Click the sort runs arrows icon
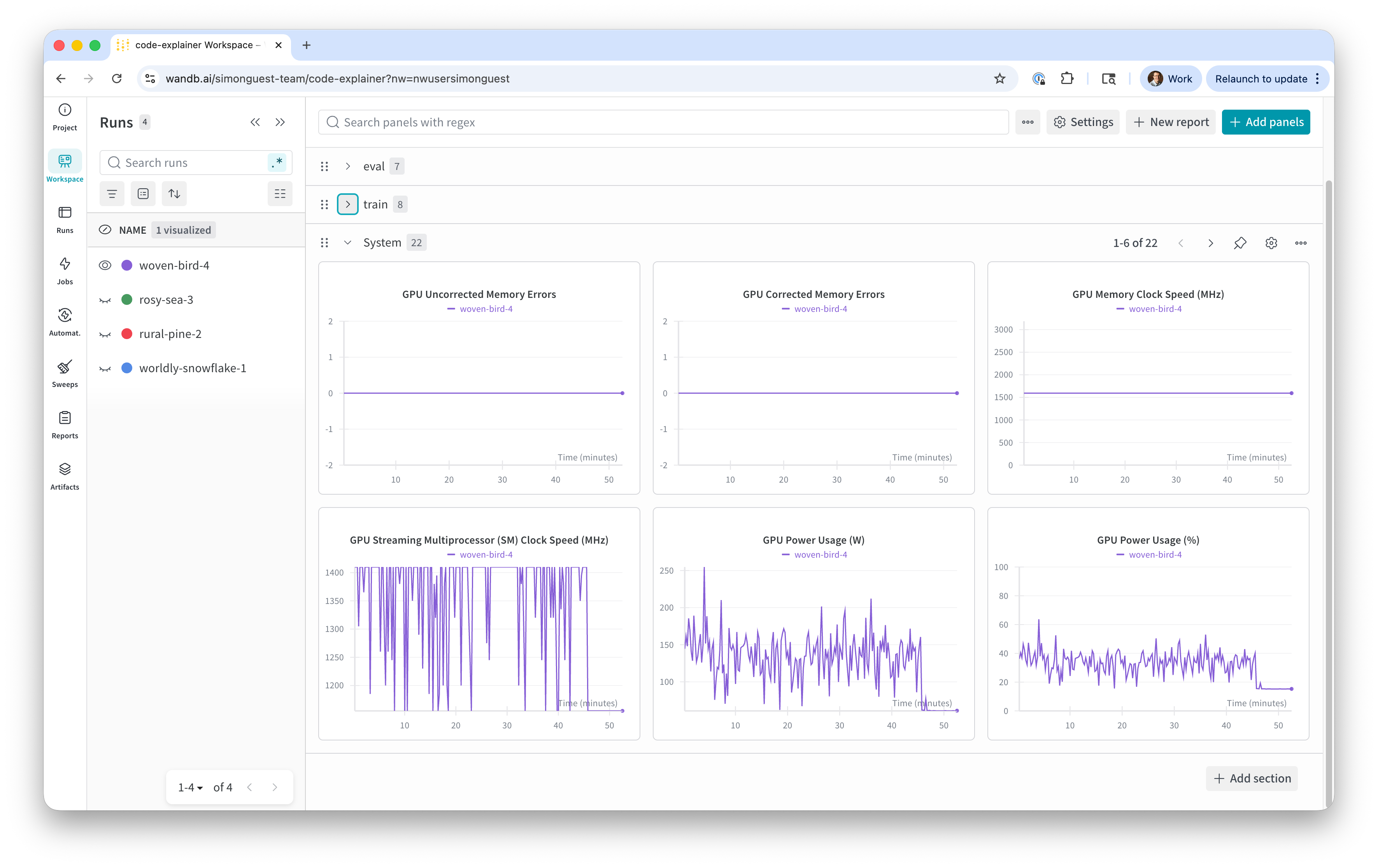The width and height of the screenshot is (1378, 868). (175, 194)
